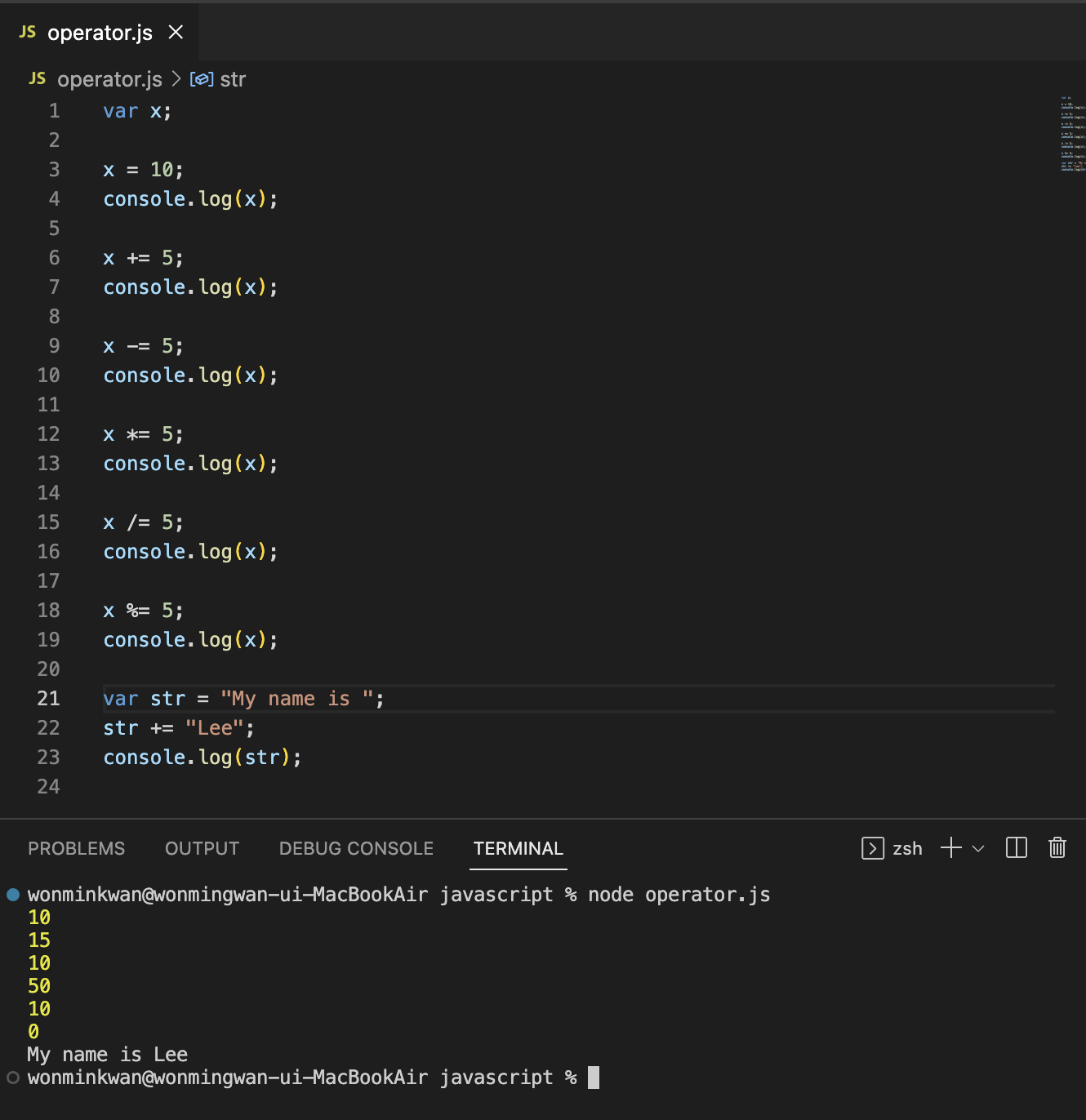Click console.log(str); on line 23
The width and height of the screenshot is (1086, 1120).
tap(203, 758)
